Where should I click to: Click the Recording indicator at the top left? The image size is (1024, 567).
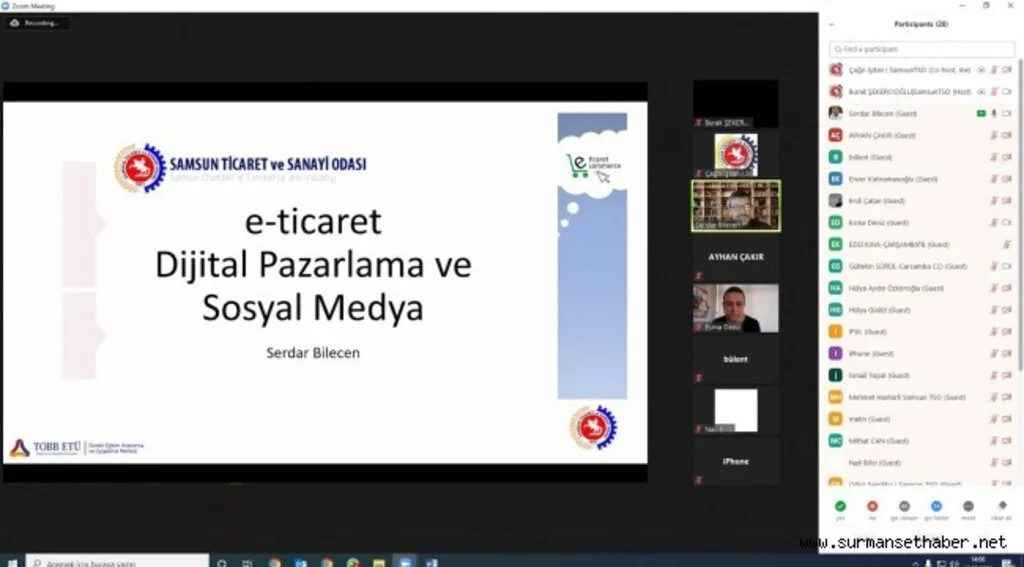click(x=36, y=23)
